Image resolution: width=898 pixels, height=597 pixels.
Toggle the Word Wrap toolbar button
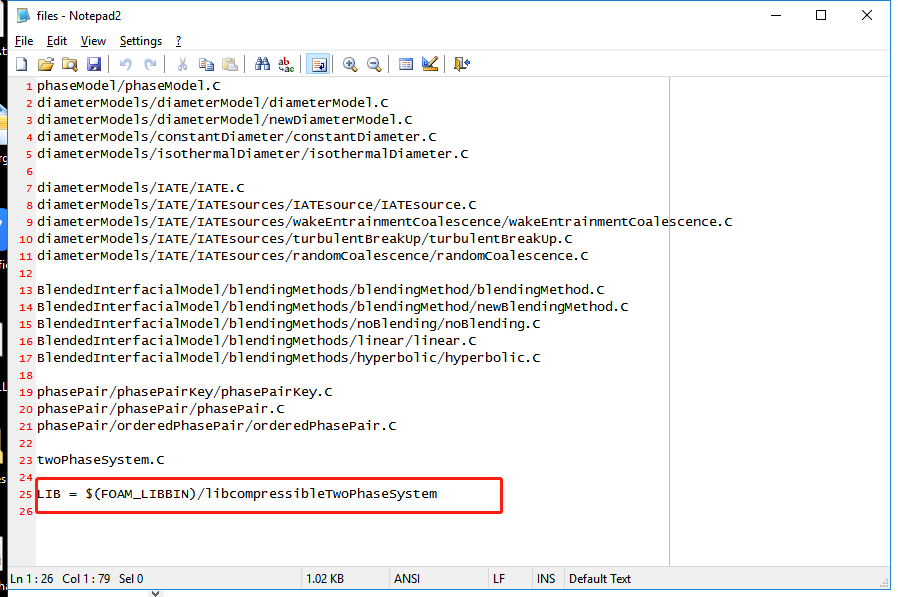(318, 64)
